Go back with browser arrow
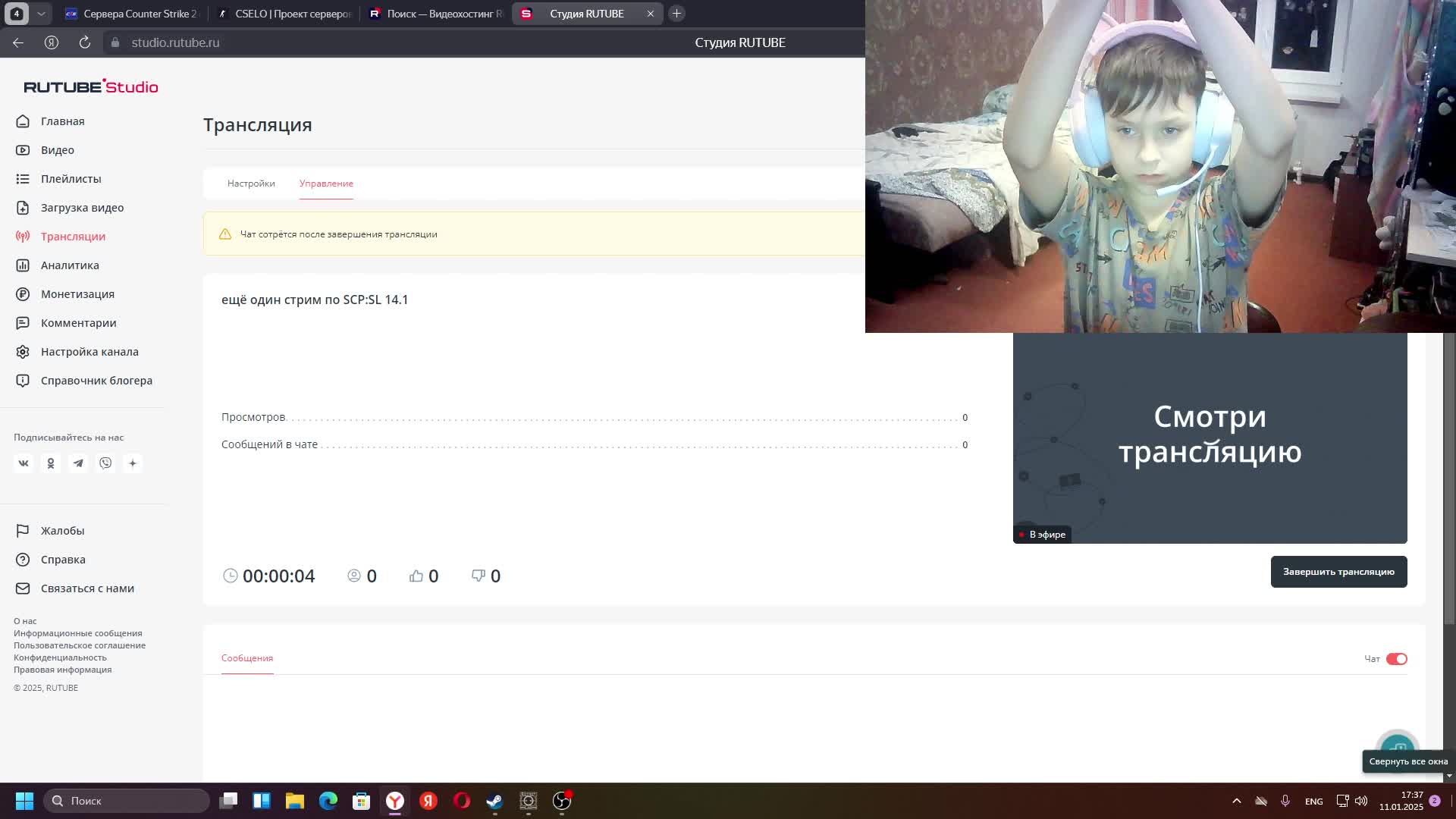The width and height of the screenshot is (1456, 819). [18, 42]
